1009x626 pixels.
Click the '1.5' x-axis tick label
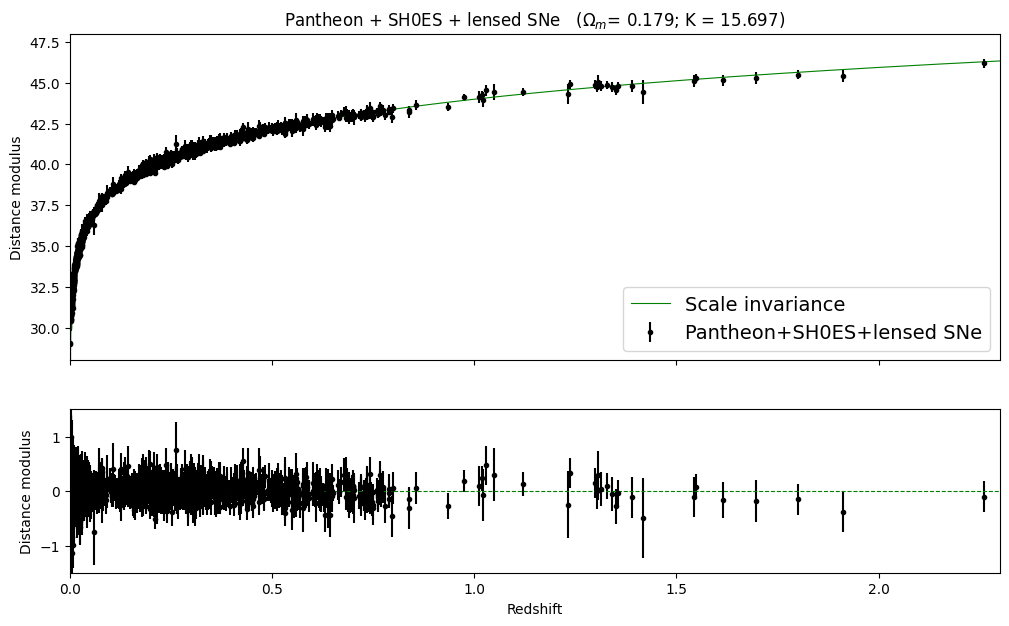676,589
